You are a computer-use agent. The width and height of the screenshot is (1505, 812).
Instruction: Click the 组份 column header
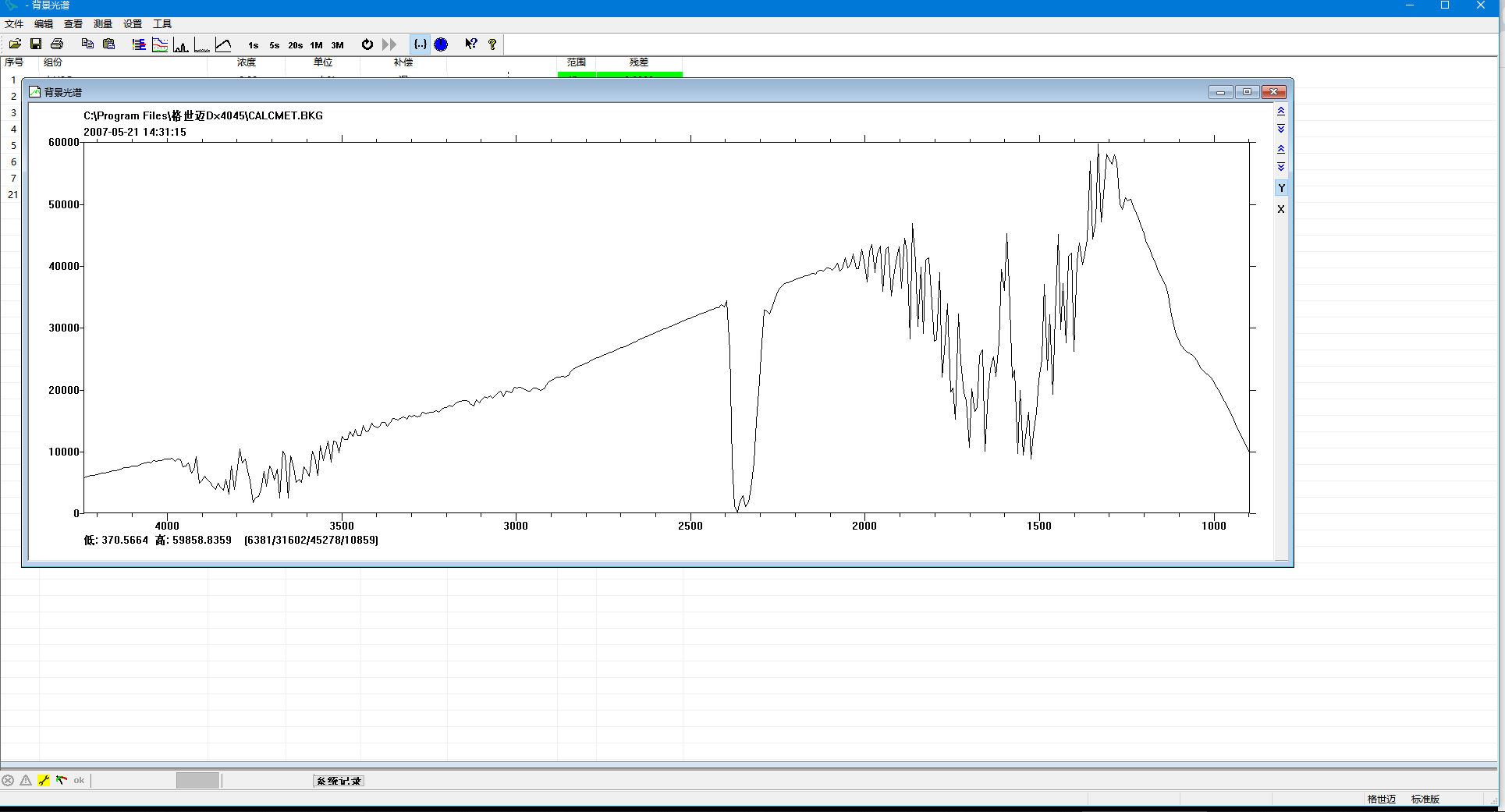coord(53,62)
